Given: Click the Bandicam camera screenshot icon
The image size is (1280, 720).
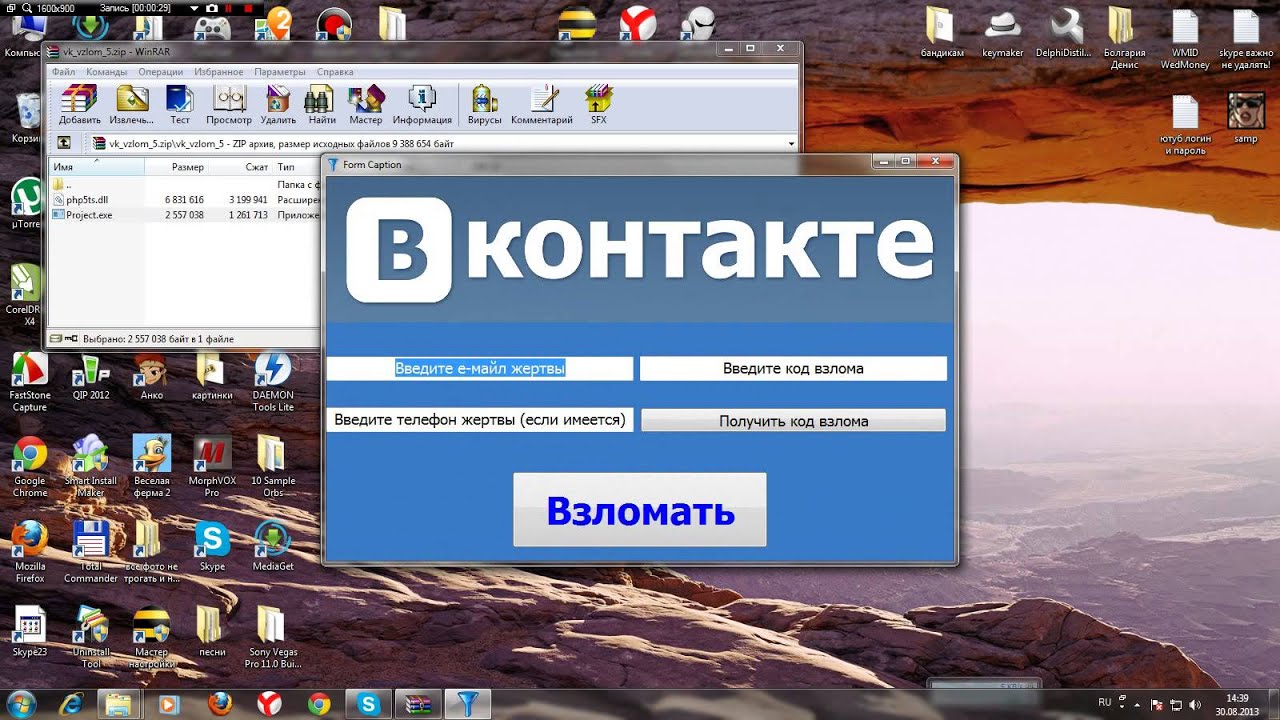Looking at the screenshot, I should pos(212,7).
